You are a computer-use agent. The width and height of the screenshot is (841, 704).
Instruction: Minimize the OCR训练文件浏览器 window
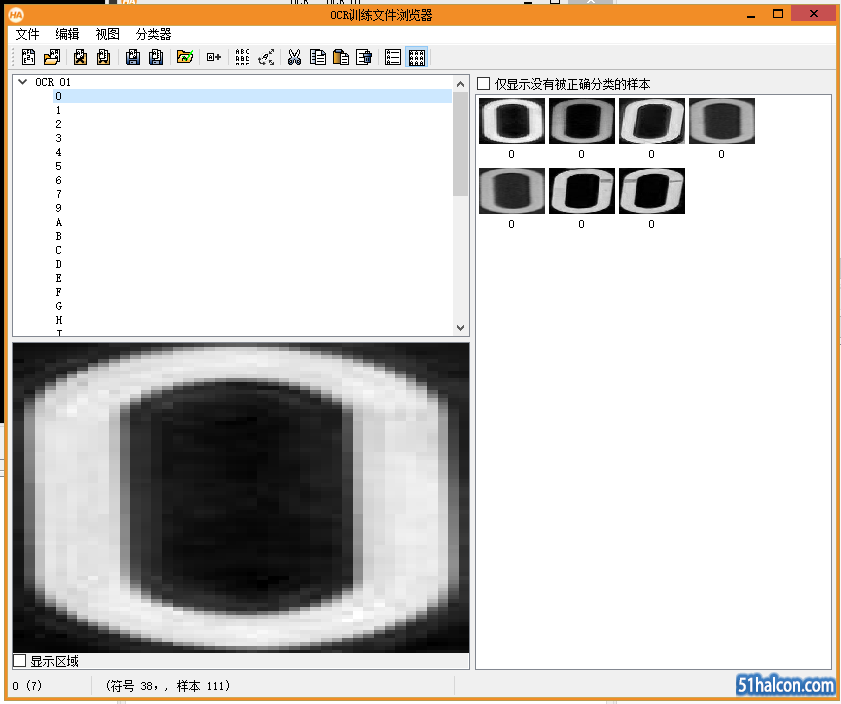[751, 15]
